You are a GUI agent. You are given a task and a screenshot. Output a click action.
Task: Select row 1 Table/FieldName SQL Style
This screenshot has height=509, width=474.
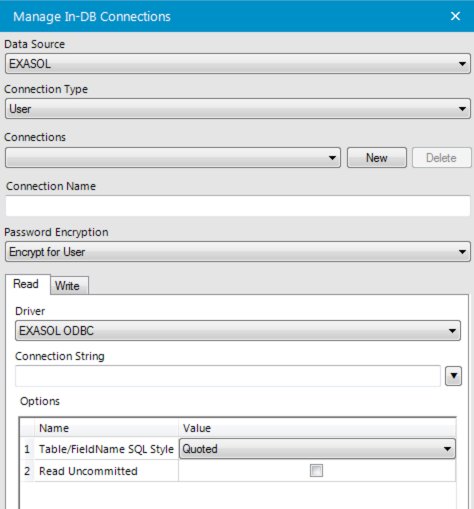(106, 449)
